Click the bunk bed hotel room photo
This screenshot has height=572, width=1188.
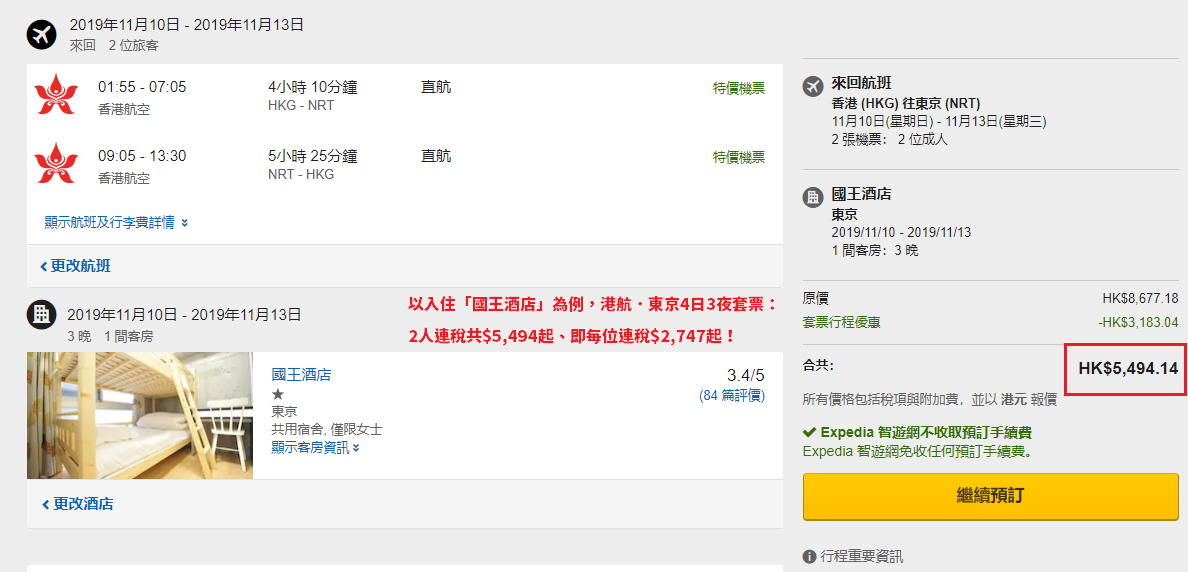(139, 415)
